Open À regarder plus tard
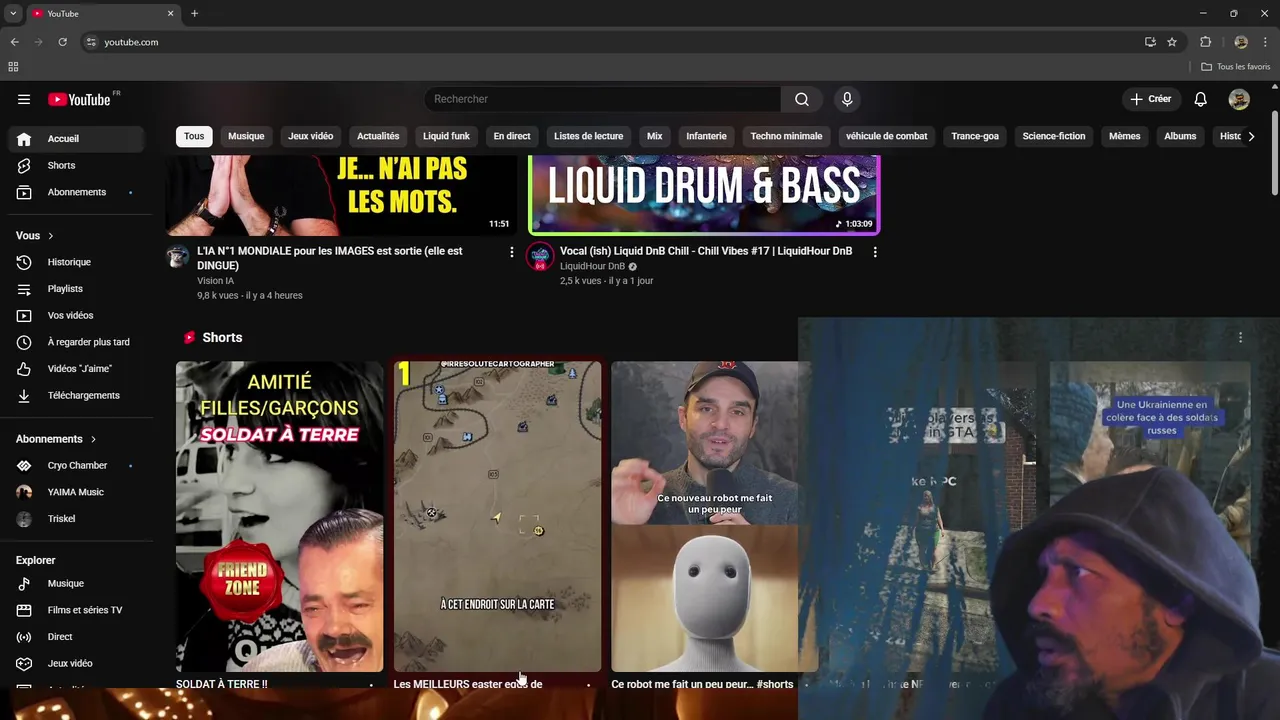Image resolution: width=1280 pixels, height=720 pixels. coord(76,342)
